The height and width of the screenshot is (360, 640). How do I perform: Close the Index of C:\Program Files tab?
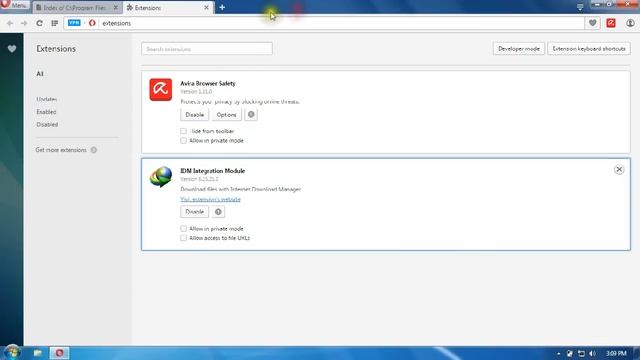click(116, 8)
